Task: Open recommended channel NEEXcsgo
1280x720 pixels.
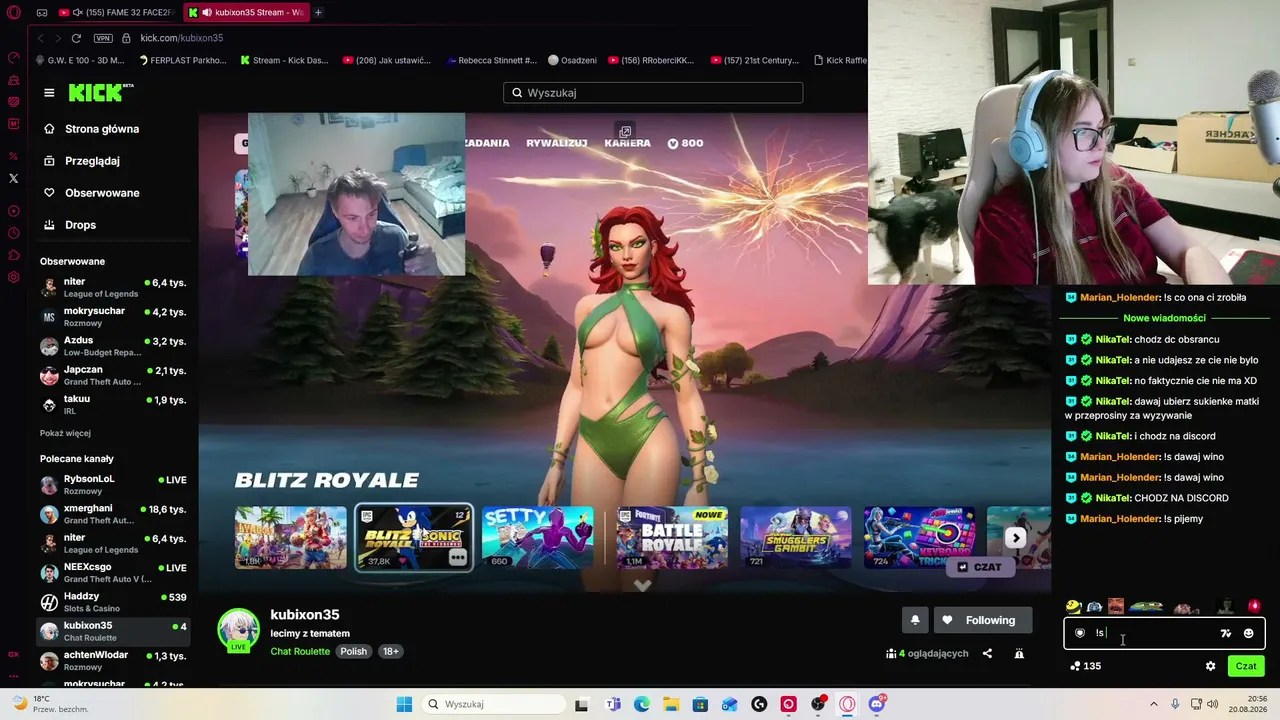Action: [x=113, y=572]
